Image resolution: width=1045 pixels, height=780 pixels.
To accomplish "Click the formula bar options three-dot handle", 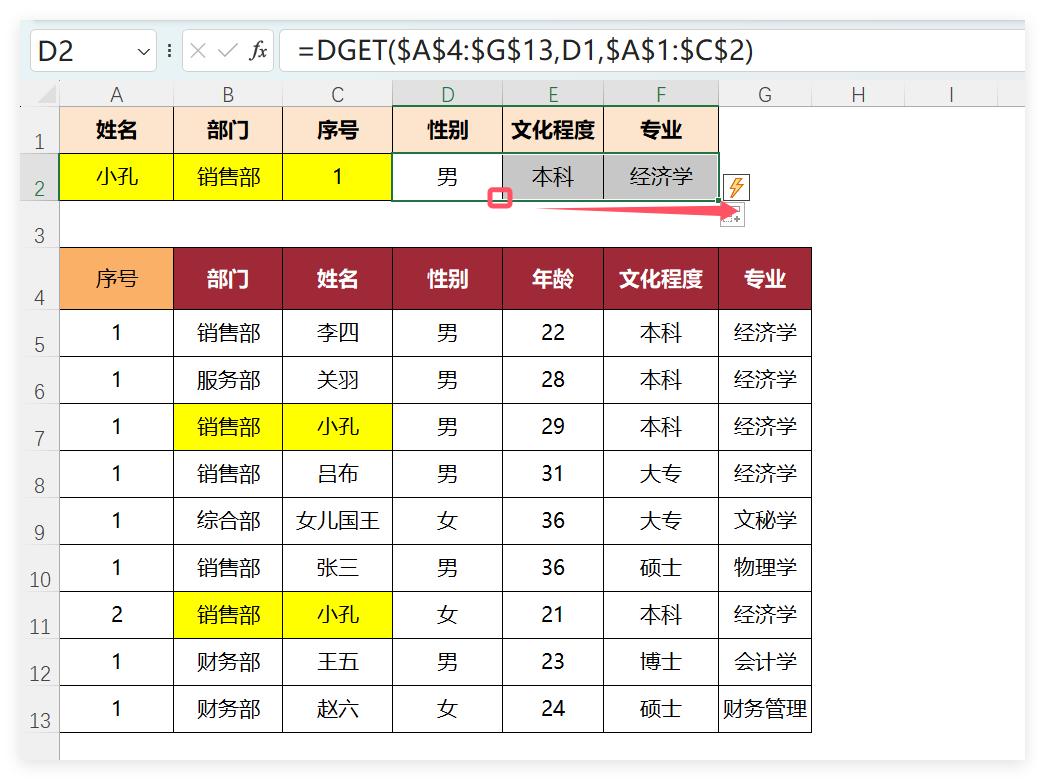I will (169, 51).
